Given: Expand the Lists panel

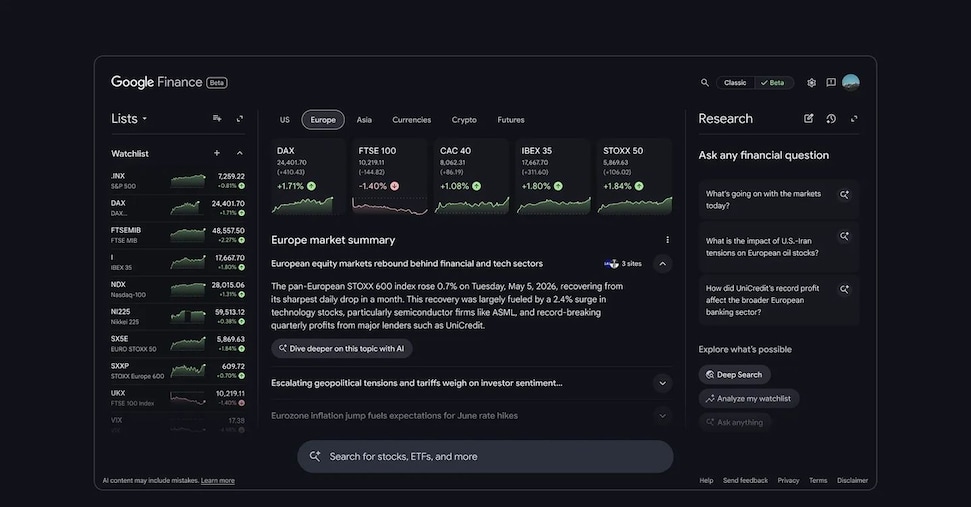Looking at the screenshot, I should tap(240, 118).
